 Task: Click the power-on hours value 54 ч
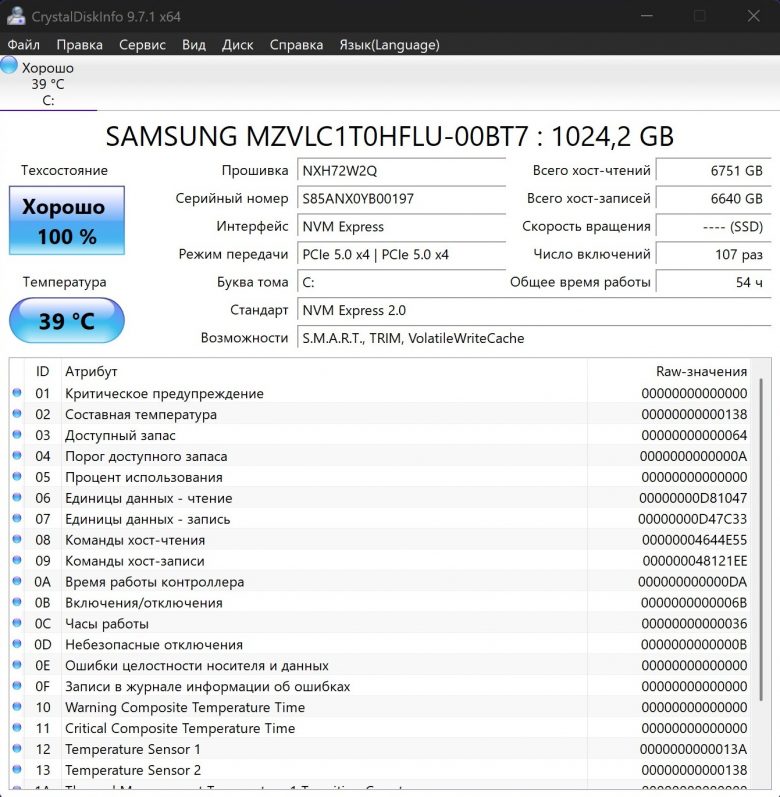(714, 283)
